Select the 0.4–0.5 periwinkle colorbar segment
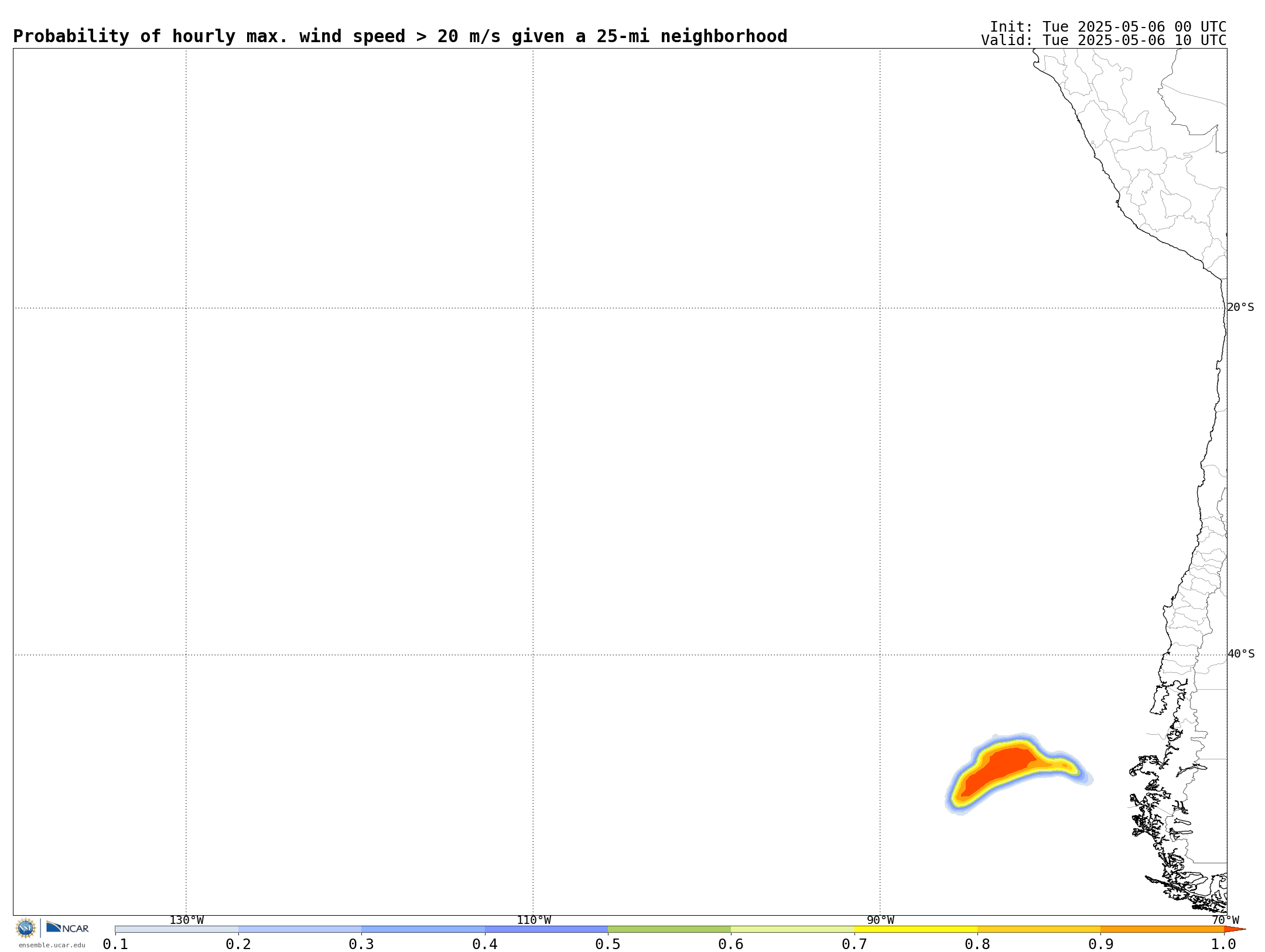The height and width of the screenshot is (952, 1265). coord(546,929)
